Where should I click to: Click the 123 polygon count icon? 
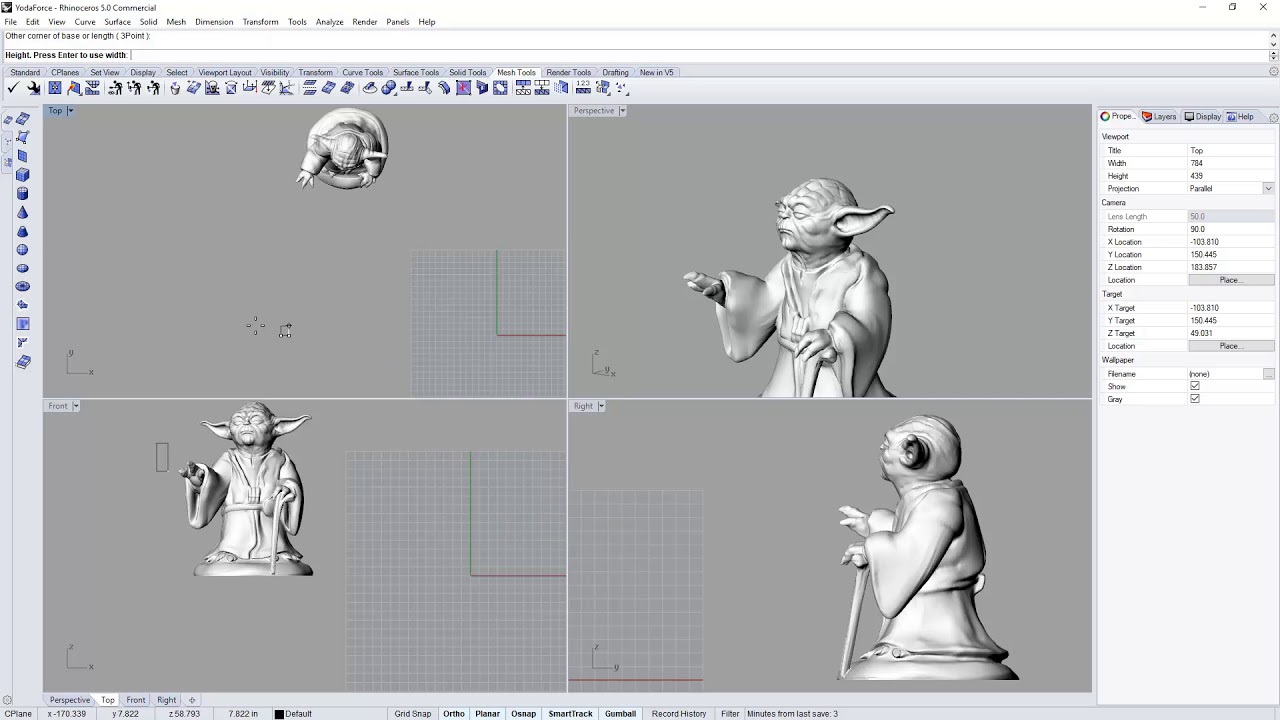583,88
